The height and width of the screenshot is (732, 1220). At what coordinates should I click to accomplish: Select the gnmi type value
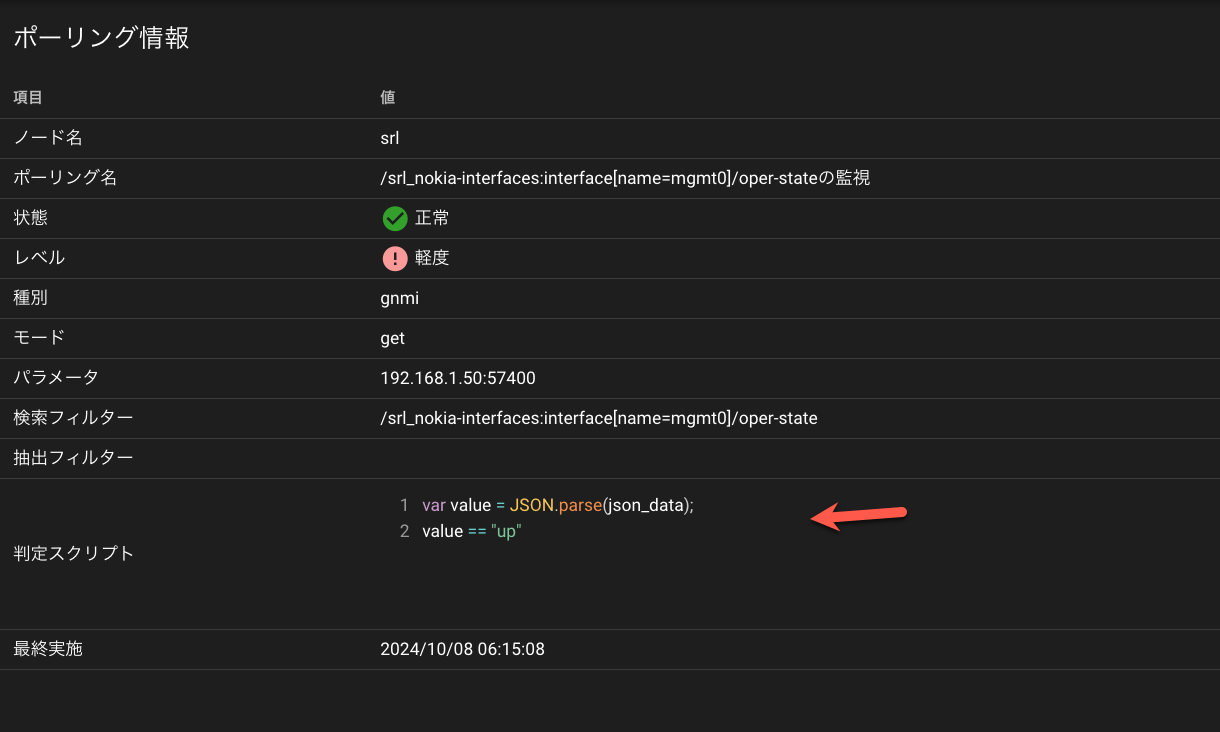click(399, 298)
